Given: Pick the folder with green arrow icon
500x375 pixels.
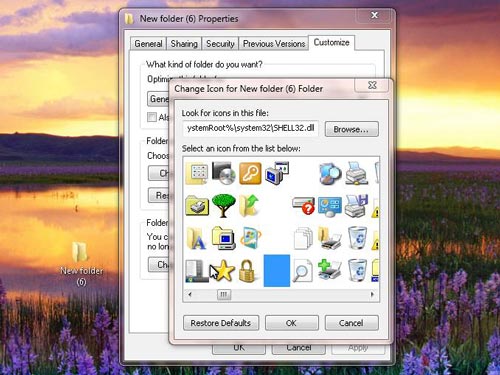Looking at the screenshot, I should point(249,206).
